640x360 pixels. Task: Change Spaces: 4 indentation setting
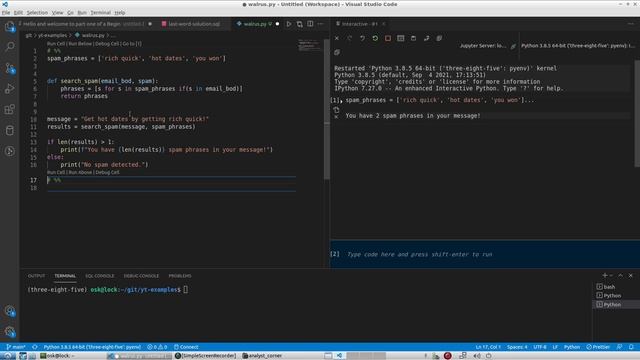(x=517, y=347)
